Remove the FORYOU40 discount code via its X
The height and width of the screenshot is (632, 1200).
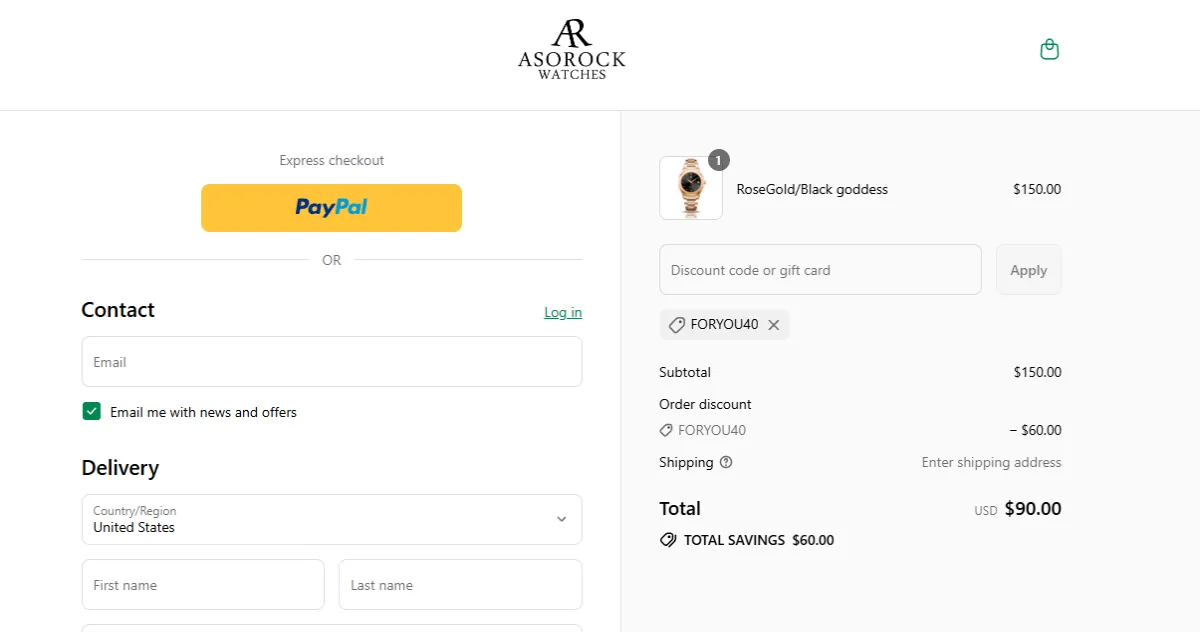click(x=773, y=324)
